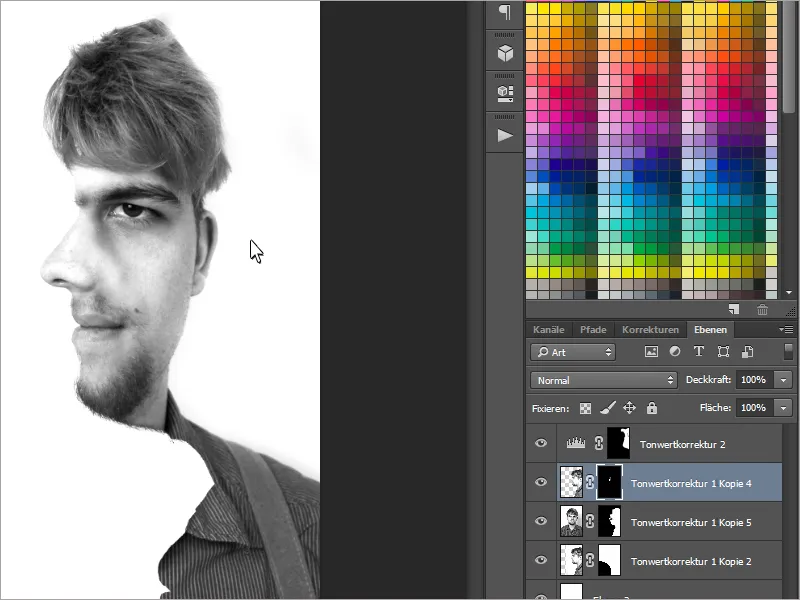
Task: Select the Tonwertkorrektur 1 Kopie 5 layer name
Action: click(x=691, y=522)
